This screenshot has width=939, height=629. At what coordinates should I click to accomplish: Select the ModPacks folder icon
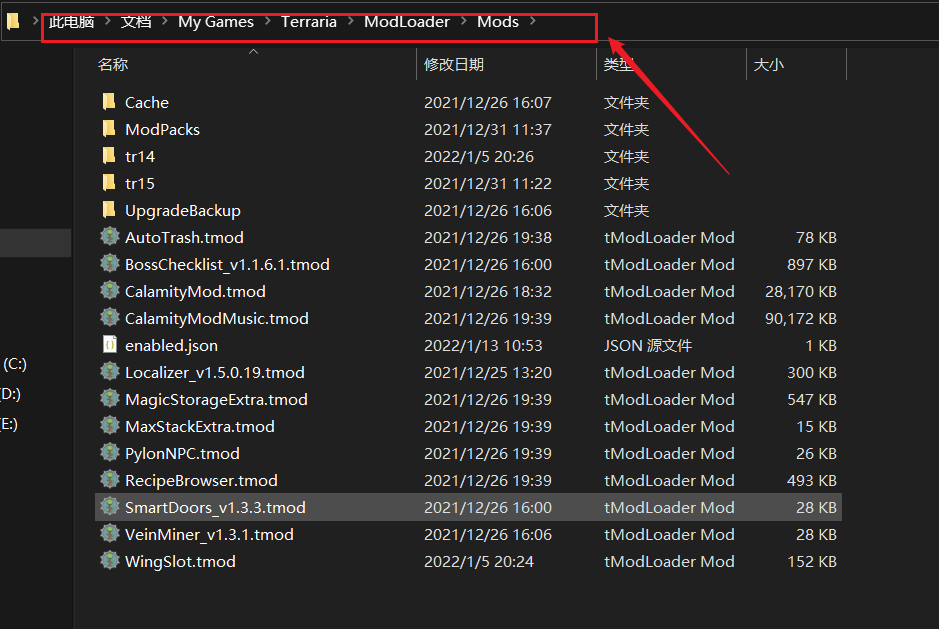tap(109, 129)
